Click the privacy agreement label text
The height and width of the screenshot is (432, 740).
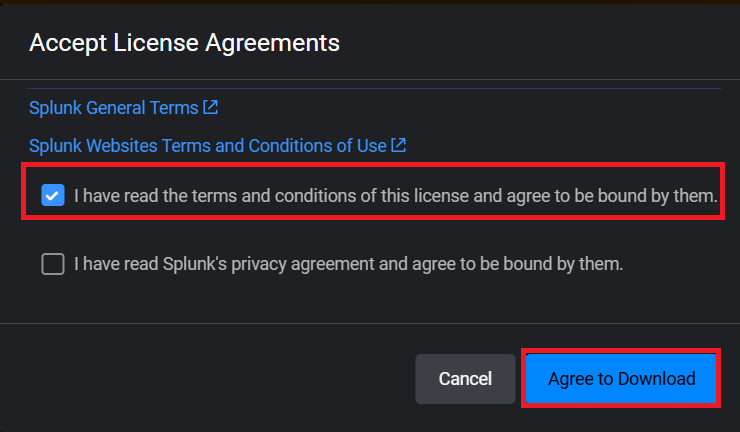(x=348, y=264)
